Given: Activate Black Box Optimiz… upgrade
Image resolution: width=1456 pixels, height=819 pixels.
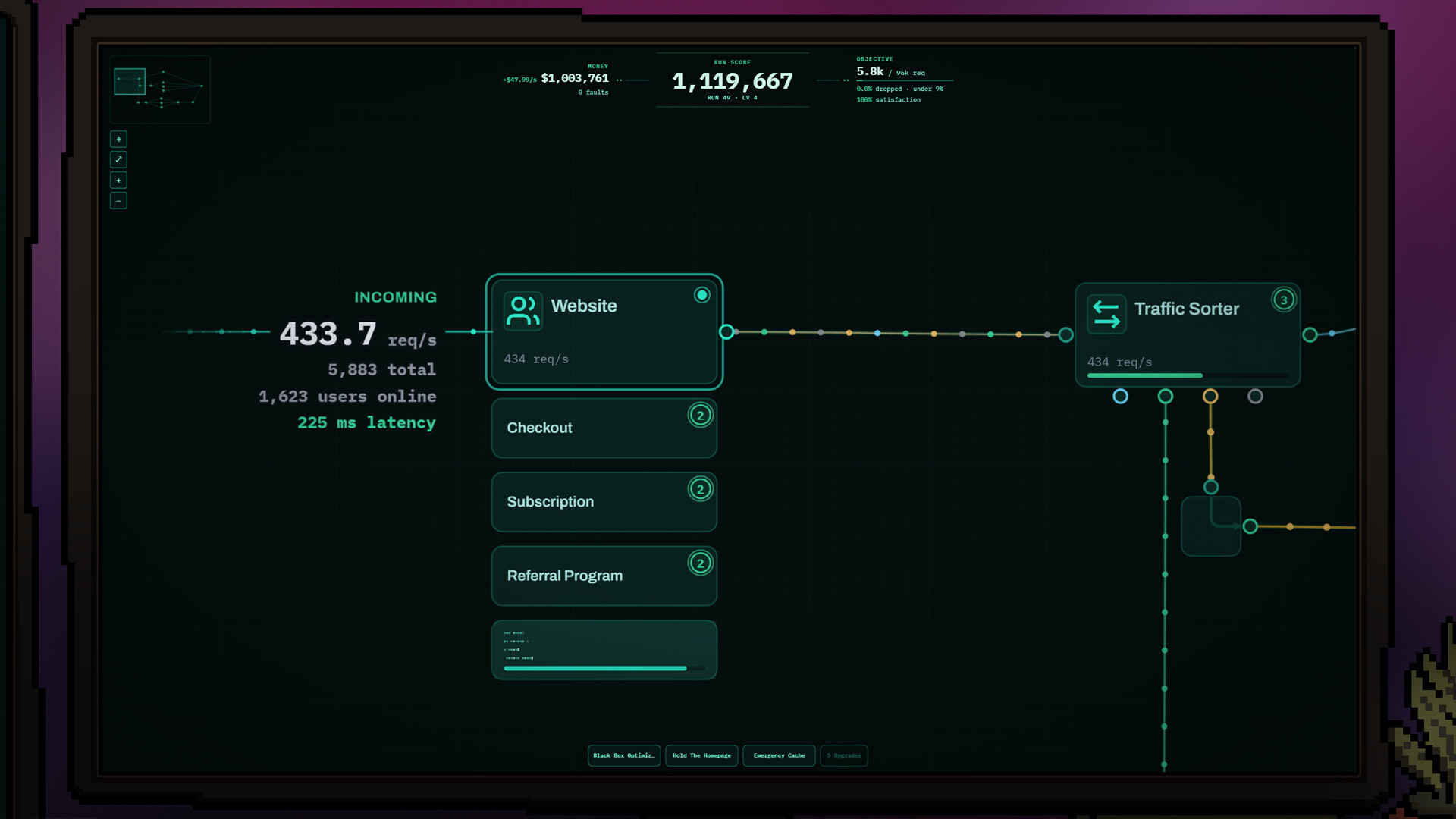Looking at the screenshot, I should tap(624, 755).
